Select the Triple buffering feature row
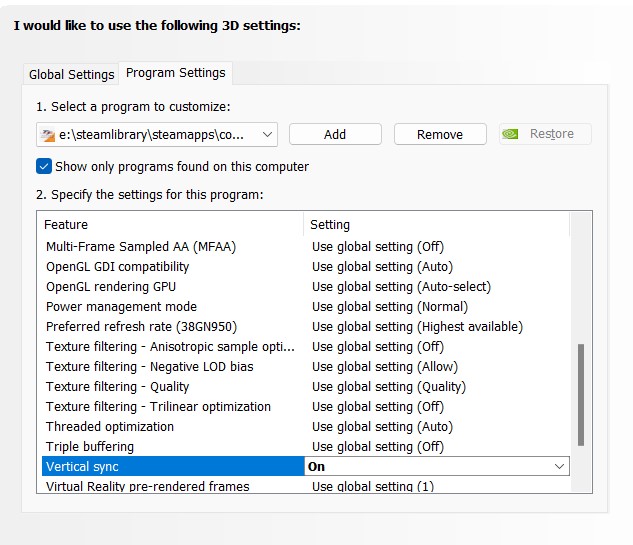633x545 pixels. coord(90,446)
